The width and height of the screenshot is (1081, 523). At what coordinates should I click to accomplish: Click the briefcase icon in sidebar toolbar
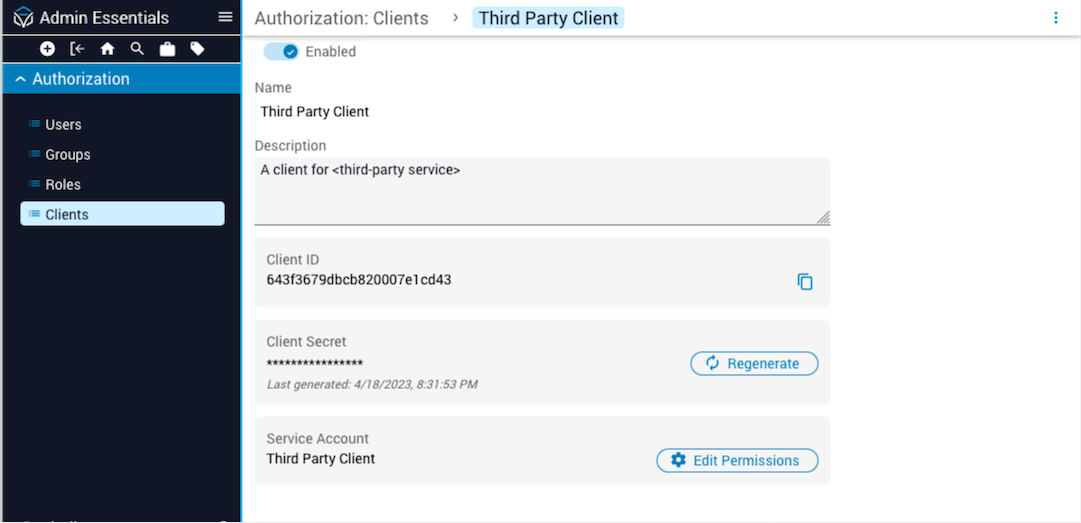167,49
